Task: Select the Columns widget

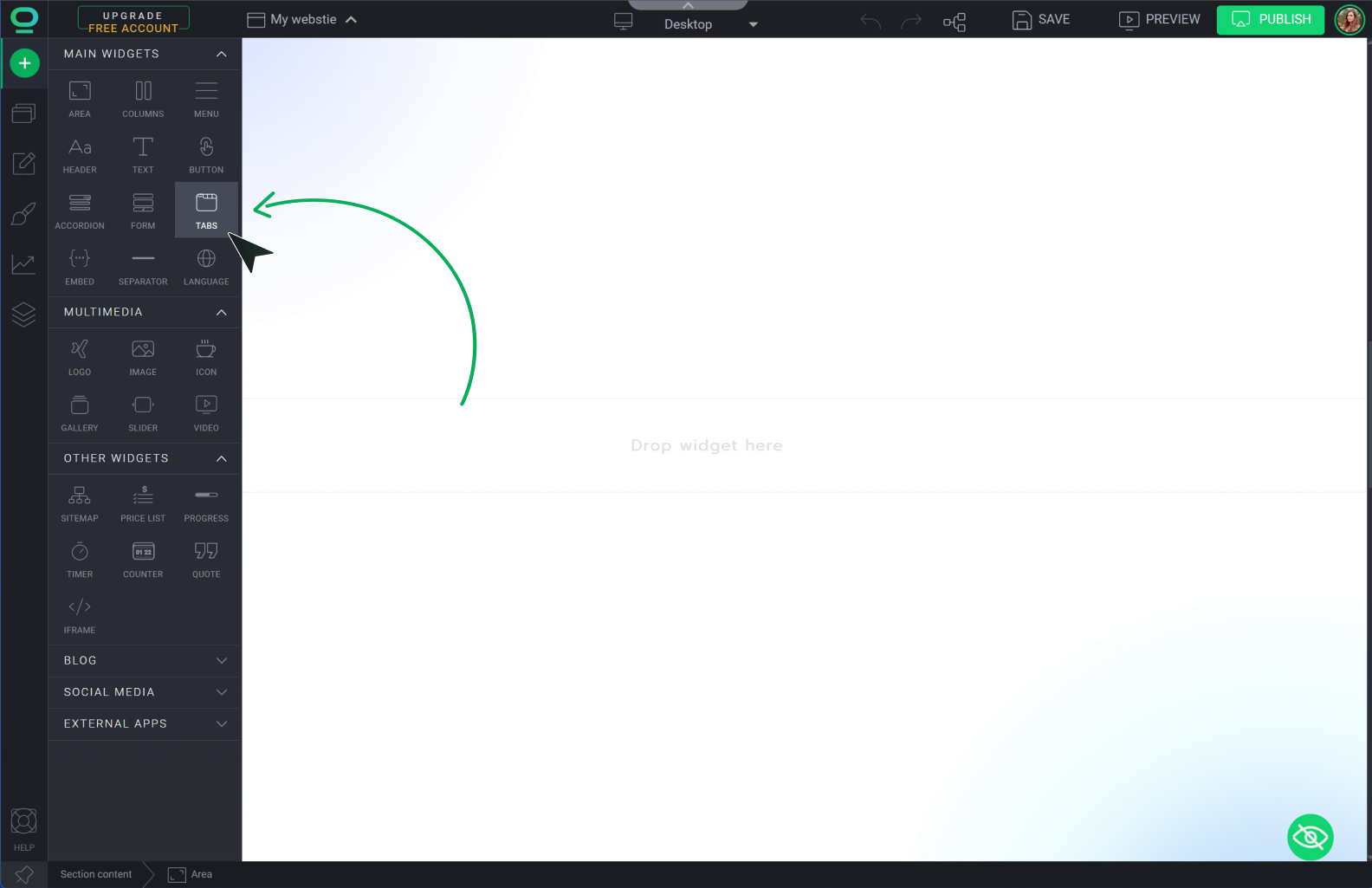Action: point(143,99)
